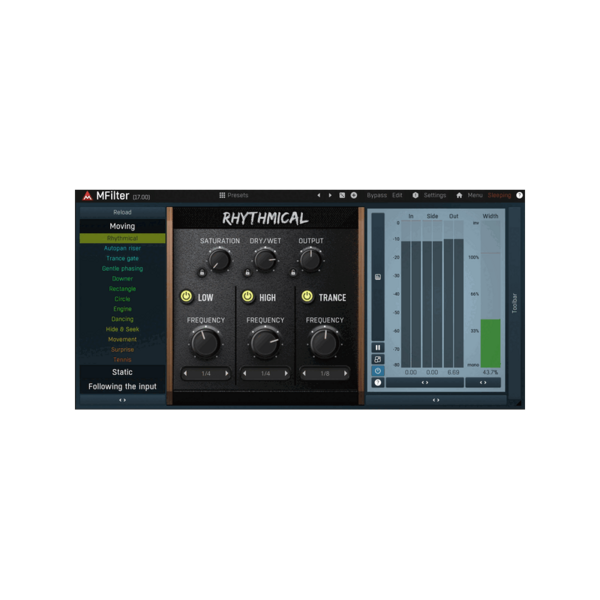Adjust the TRANCE Frequency knob
600x600 pixels.
tap(324, 343)
